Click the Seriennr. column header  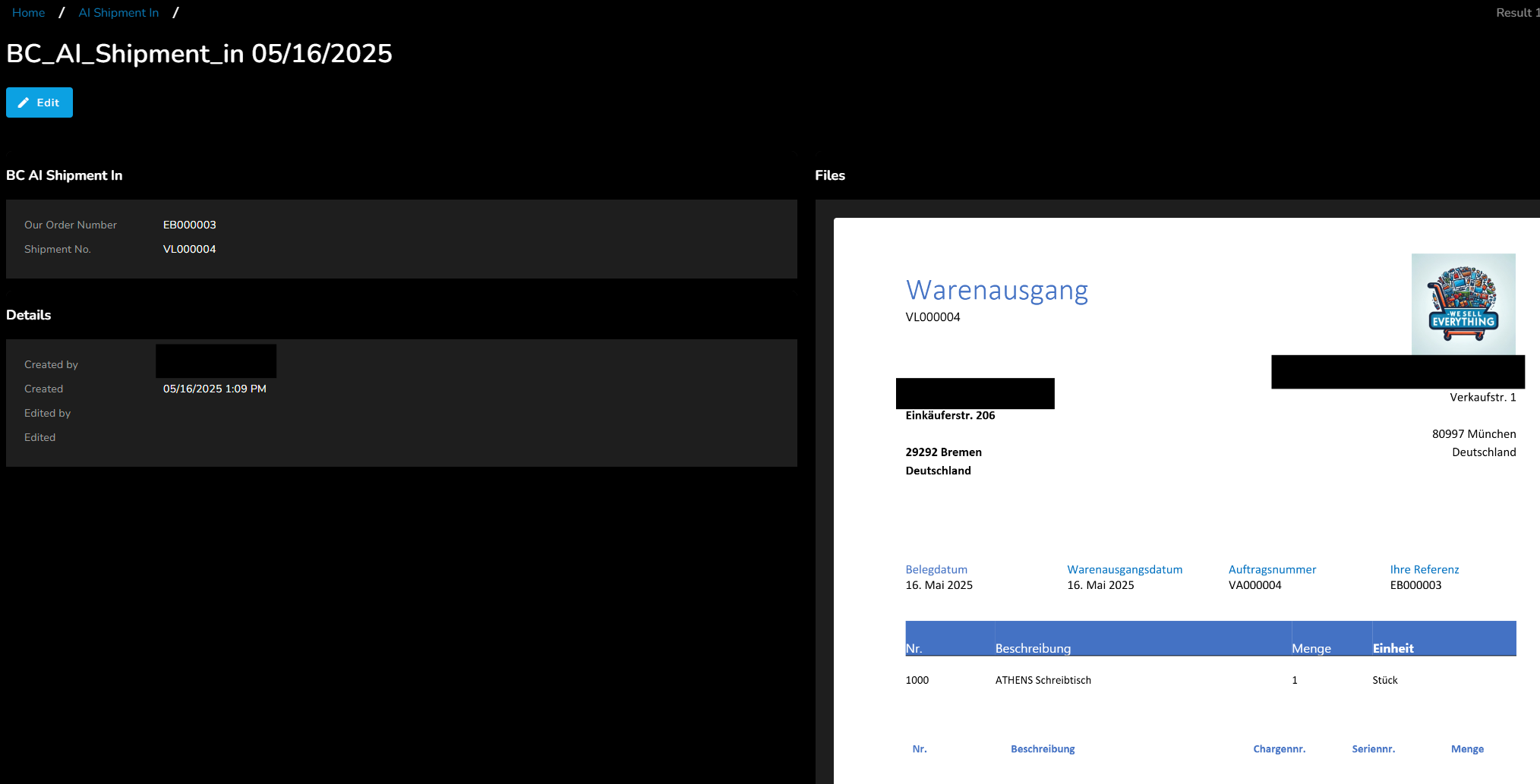click(x=1373, y=749)
